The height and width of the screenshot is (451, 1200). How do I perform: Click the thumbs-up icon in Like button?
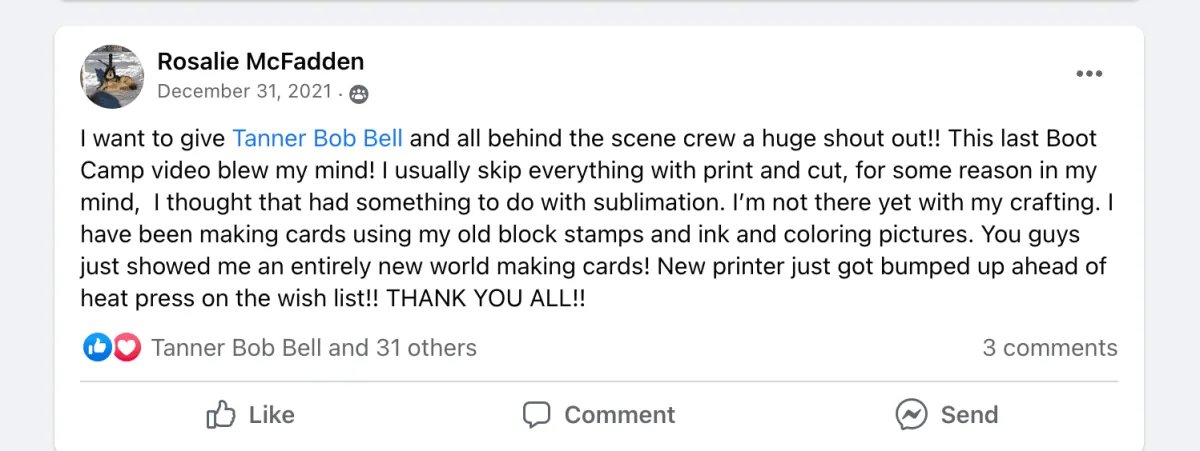pyautogui.click(x=219, y=414)
